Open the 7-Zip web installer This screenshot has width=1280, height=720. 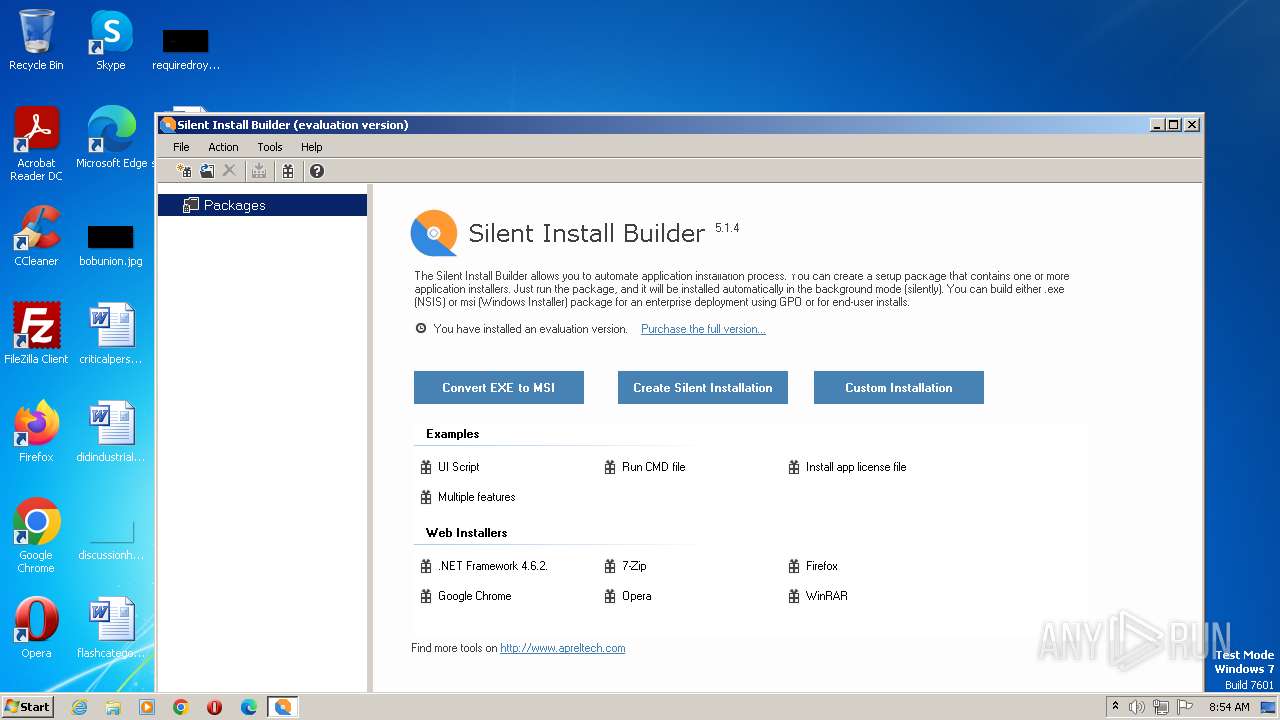(634, 566)
